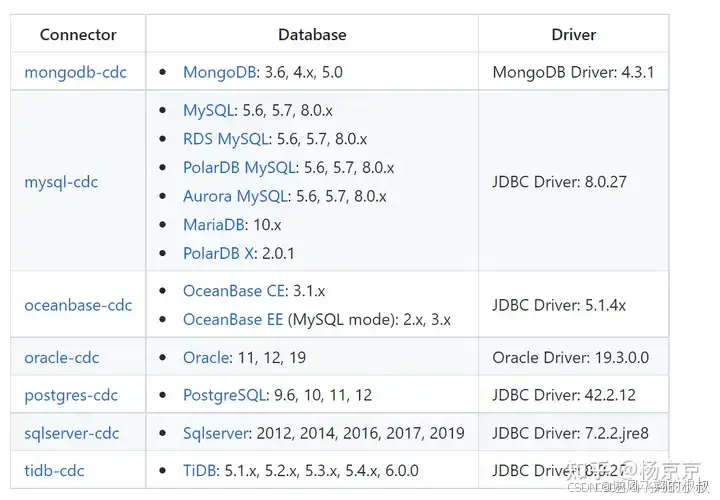
Task: Select the text JDBC Driver: 7.2.2.jre8
Action: 571,433
